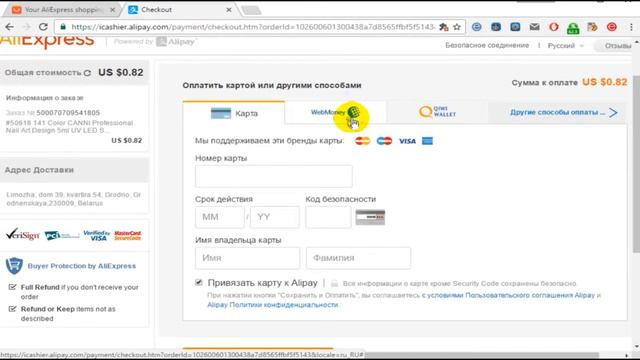
Task: Click the Безопасное соединение text
Action: point(487,45)
